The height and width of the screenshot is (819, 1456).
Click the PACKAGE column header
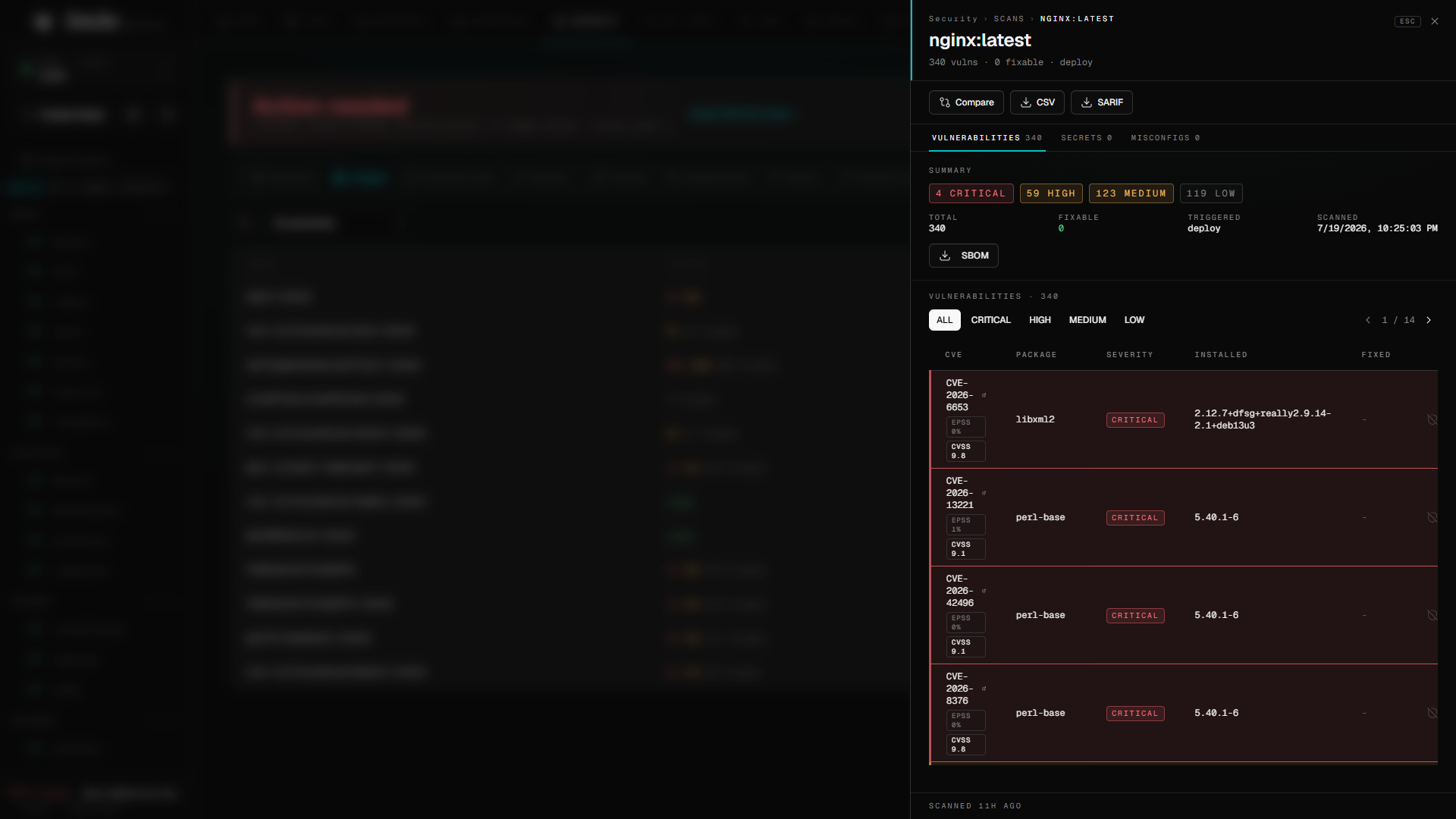click(1036, 355)
